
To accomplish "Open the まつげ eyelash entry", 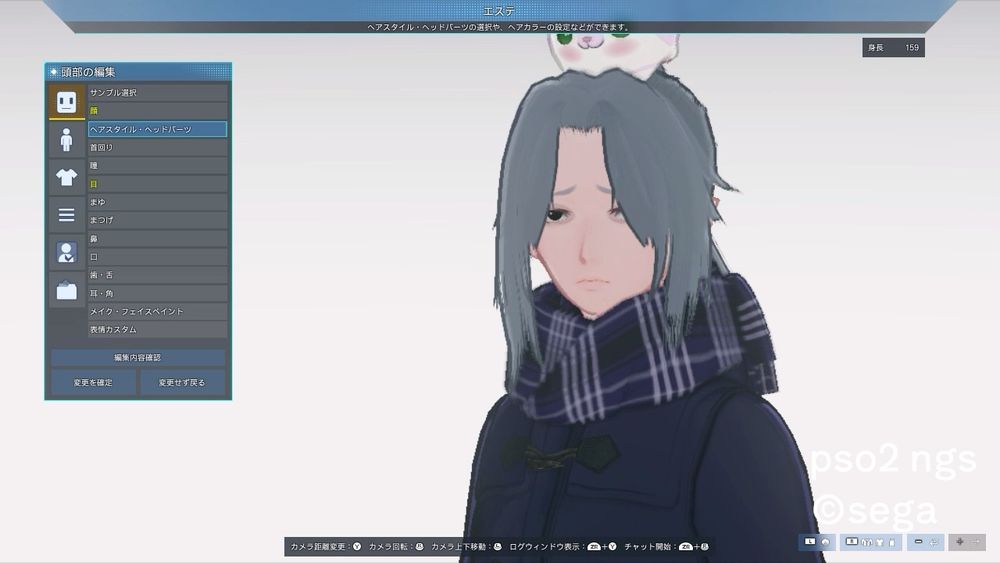I will click(x=157, y=220).
